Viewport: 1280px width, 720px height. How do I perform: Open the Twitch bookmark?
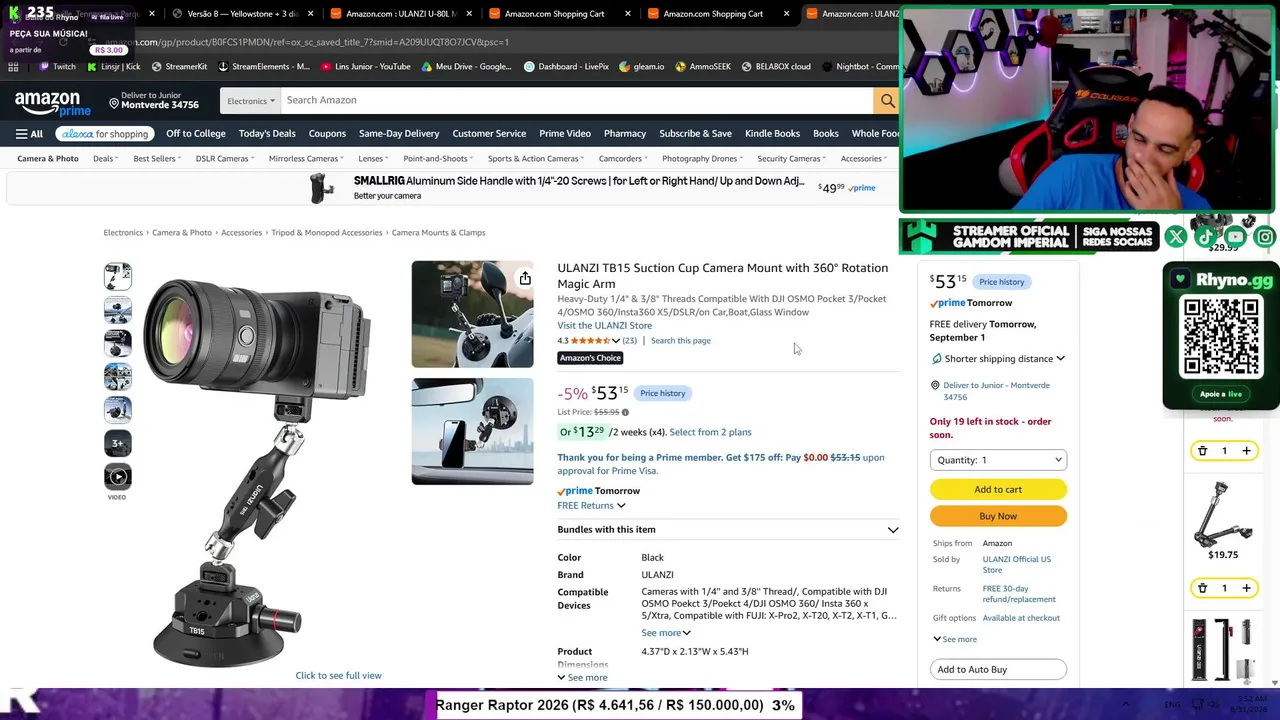(57, 67)
